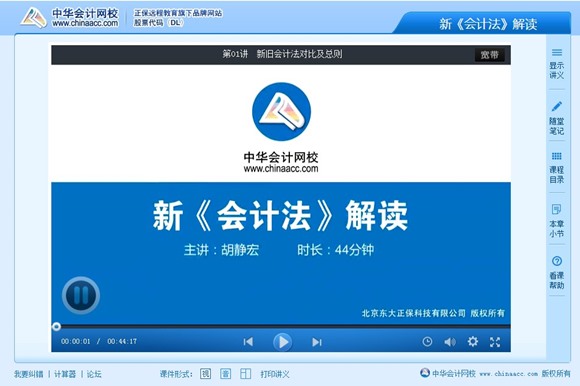This screenshot has height=386, width=580.
Task: Open class notes 随堂笔记
Action: click(556, 118)
